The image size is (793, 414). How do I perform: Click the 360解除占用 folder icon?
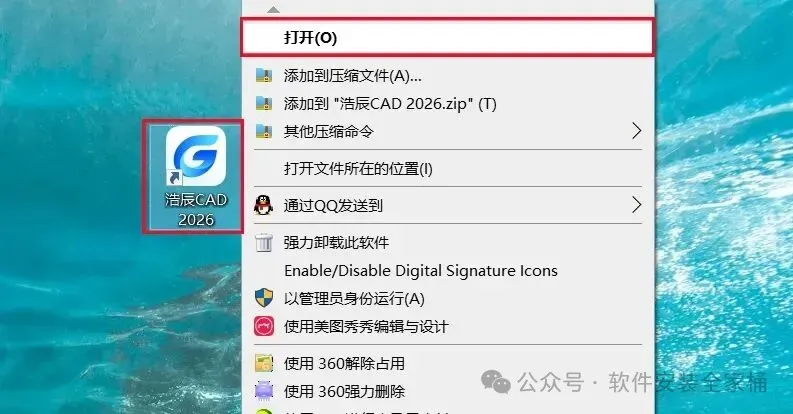[263, 363]
